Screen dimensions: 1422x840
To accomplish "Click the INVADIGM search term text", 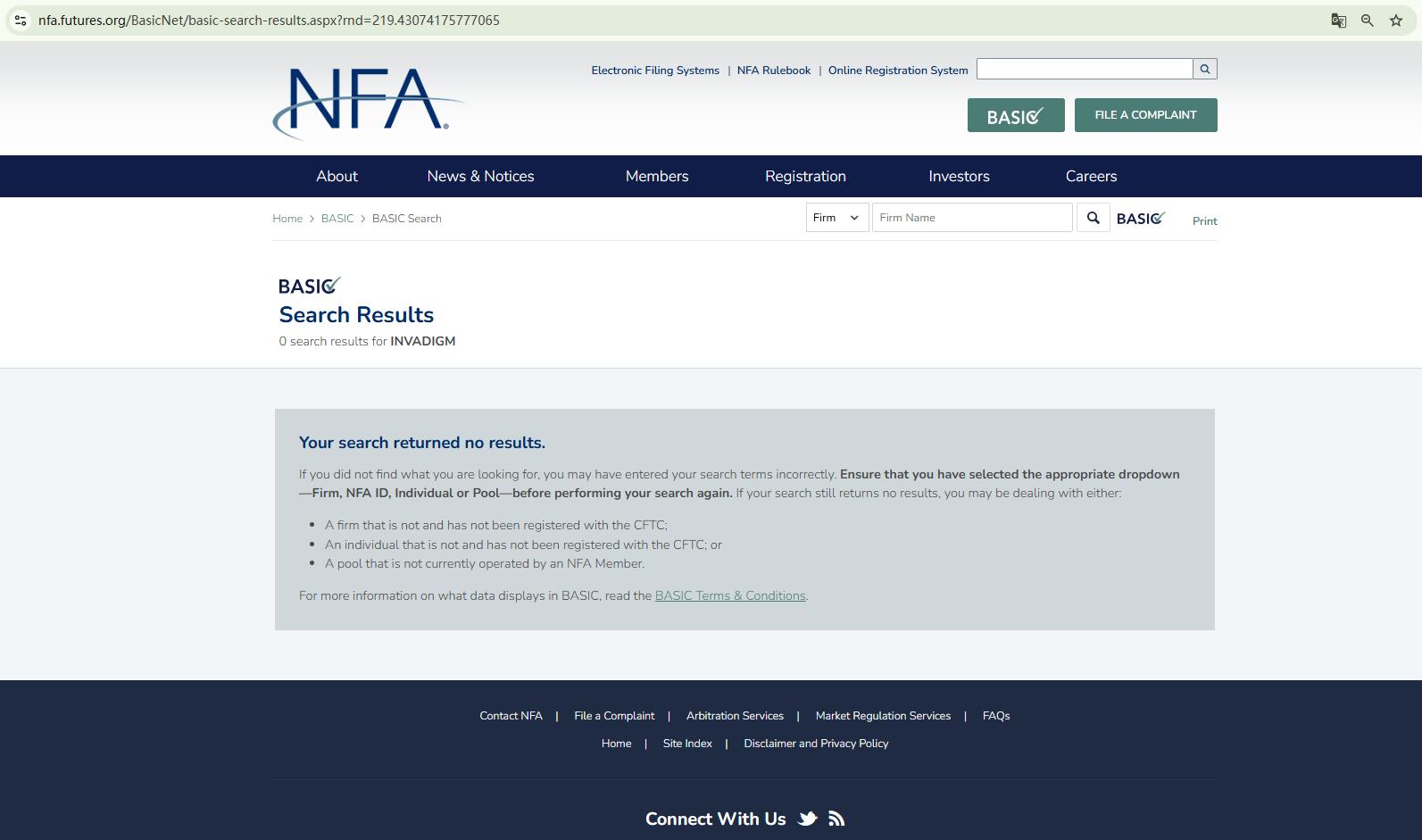I will pyautogui.click(x=422, y=342).
